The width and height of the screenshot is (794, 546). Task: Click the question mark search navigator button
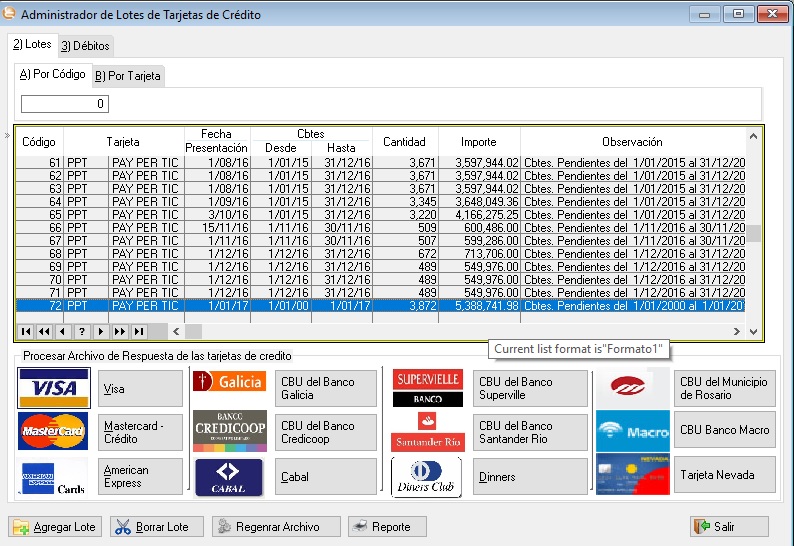(81, 332)
